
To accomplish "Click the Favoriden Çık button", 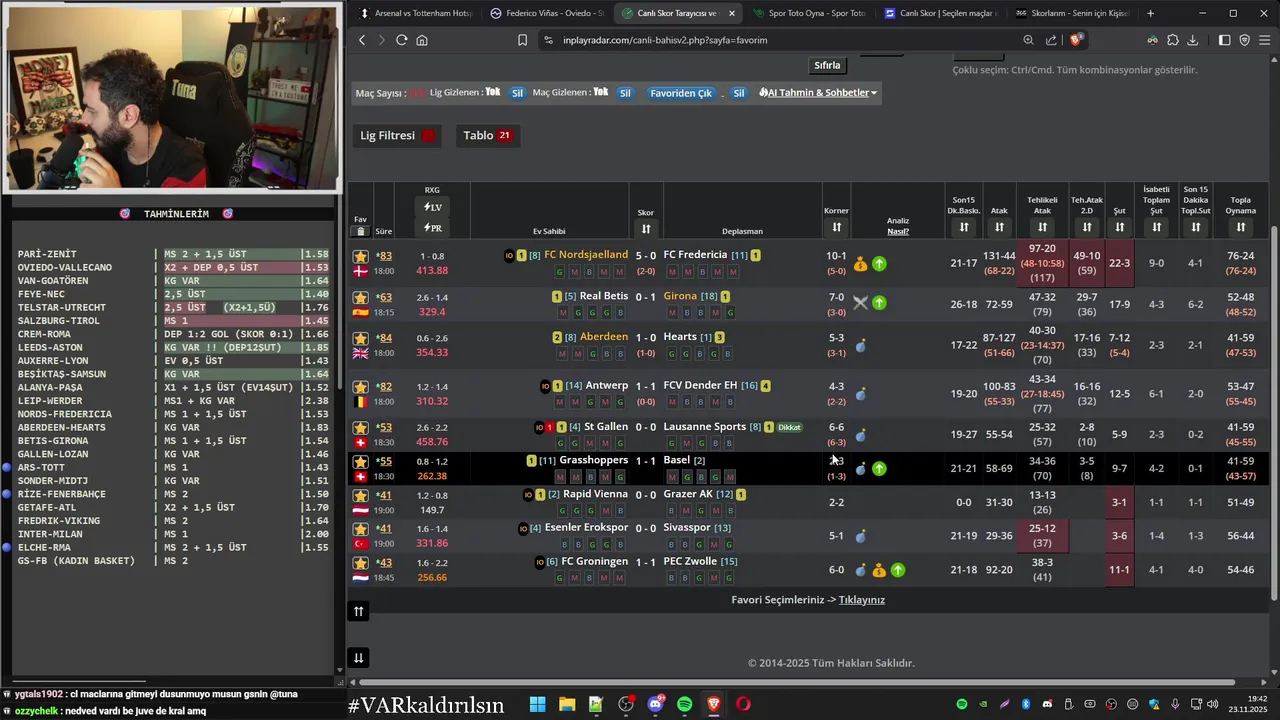I will tap(681, 93).
